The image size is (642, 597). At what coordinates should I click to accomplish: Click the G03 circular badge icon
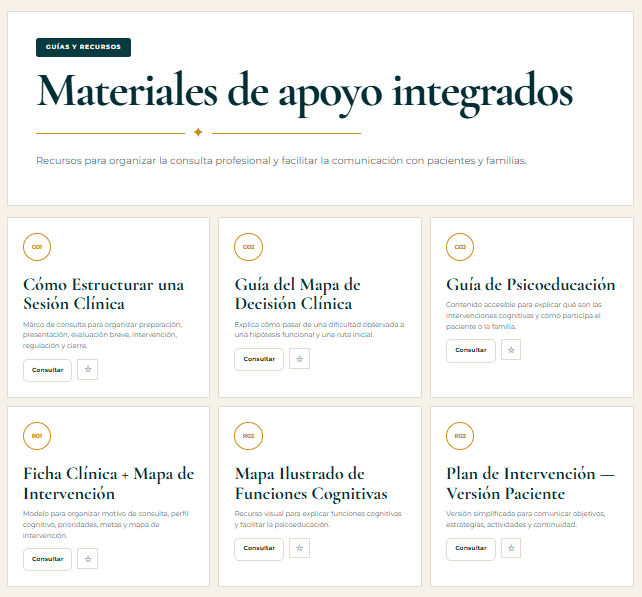[x=460, y=247]
